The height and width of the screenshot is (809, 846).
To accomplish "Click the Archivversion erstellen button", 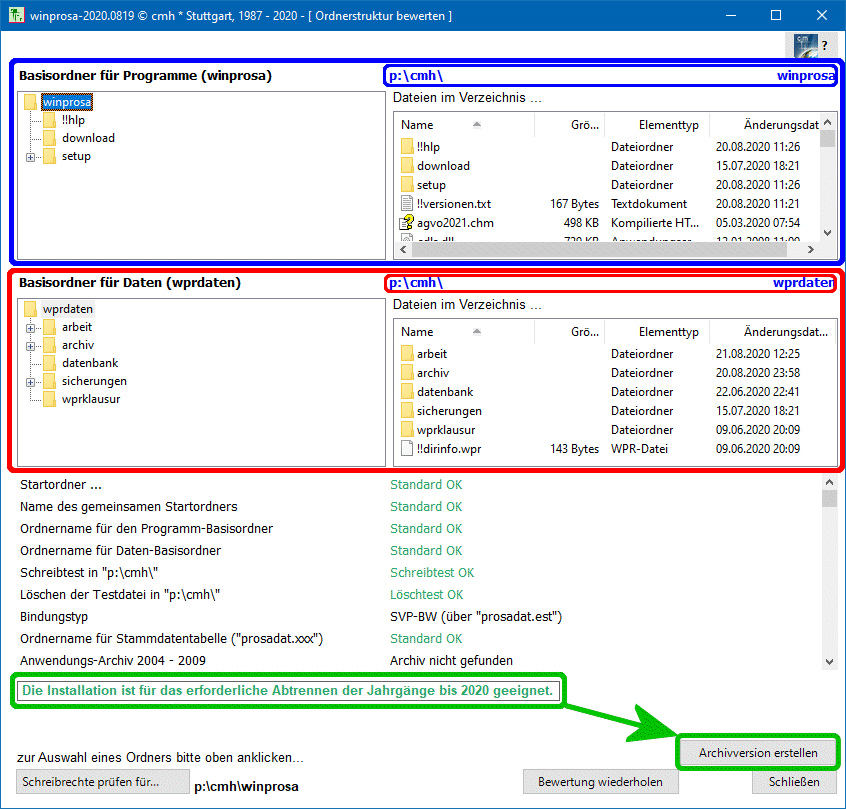I will pyautogui.click(x=758, y=753).
